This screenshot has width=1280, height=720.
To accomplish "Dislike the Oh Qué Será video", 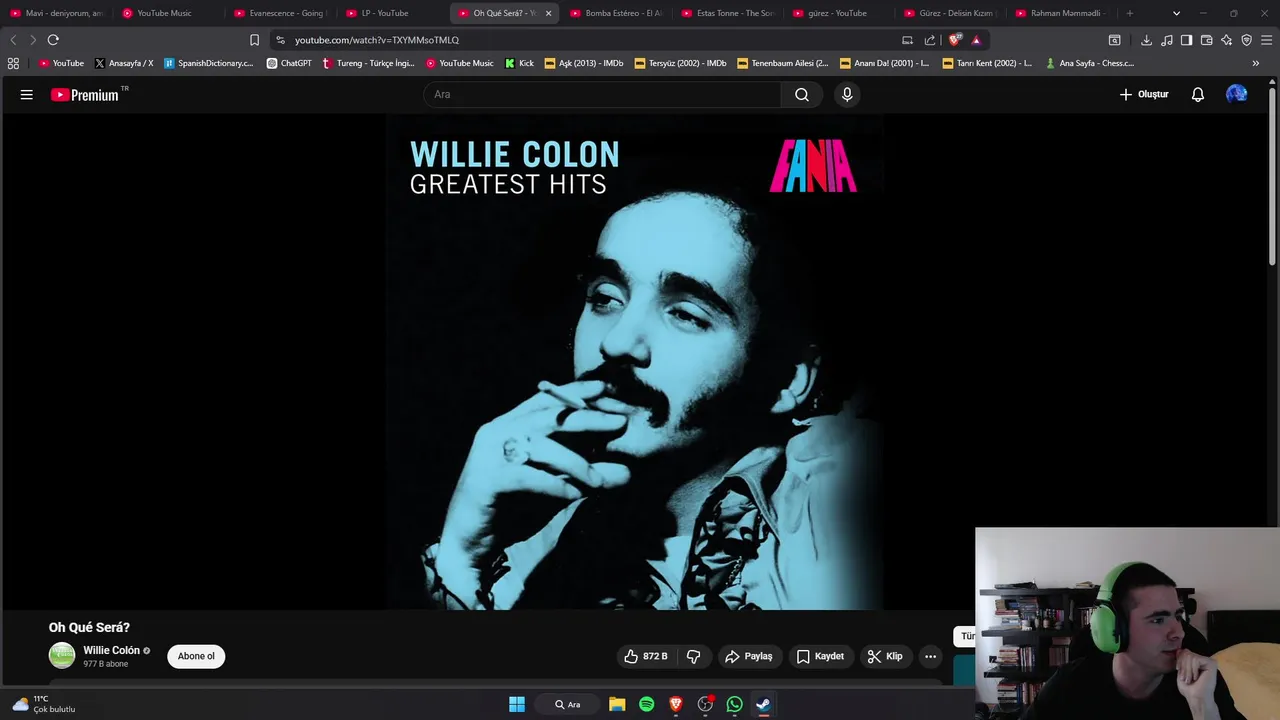I will (693, 656).
